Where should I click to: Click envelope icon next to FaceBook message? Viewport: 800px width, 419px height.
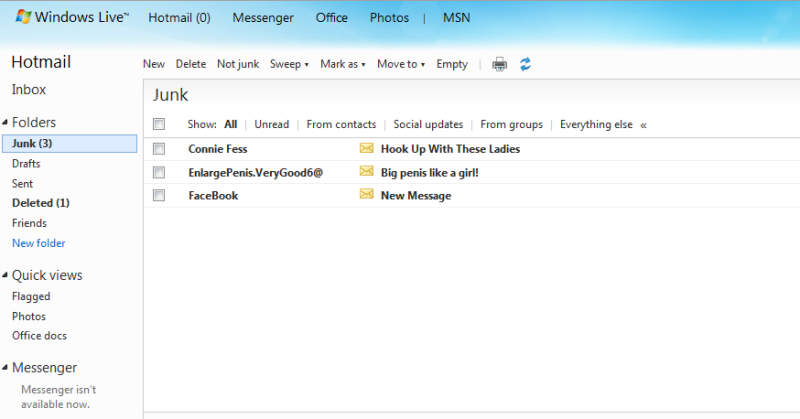tap(366, 195)
